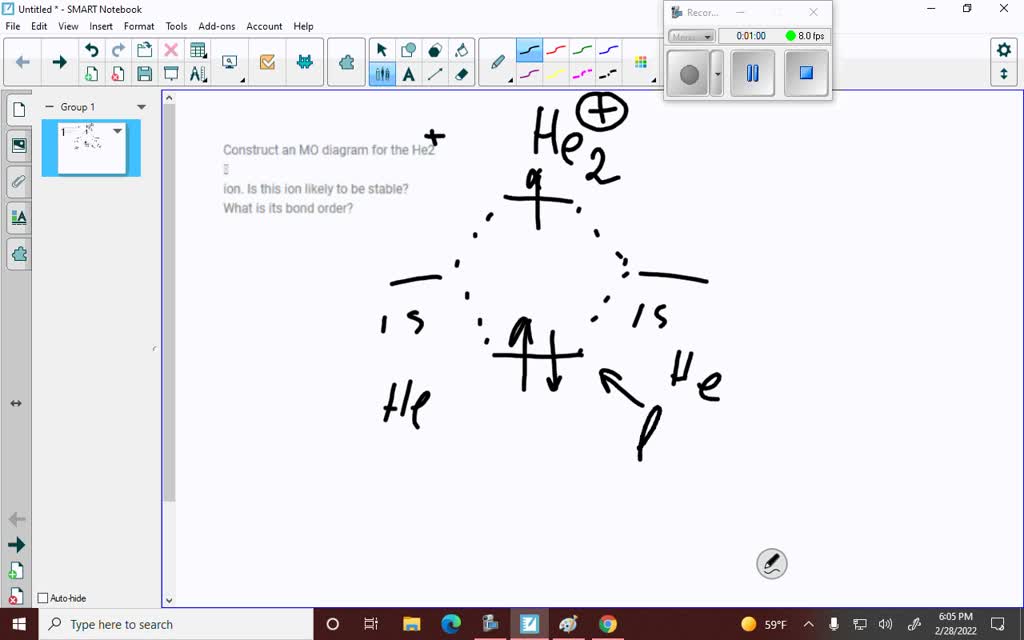Open the settings gear at top right

1005,47
